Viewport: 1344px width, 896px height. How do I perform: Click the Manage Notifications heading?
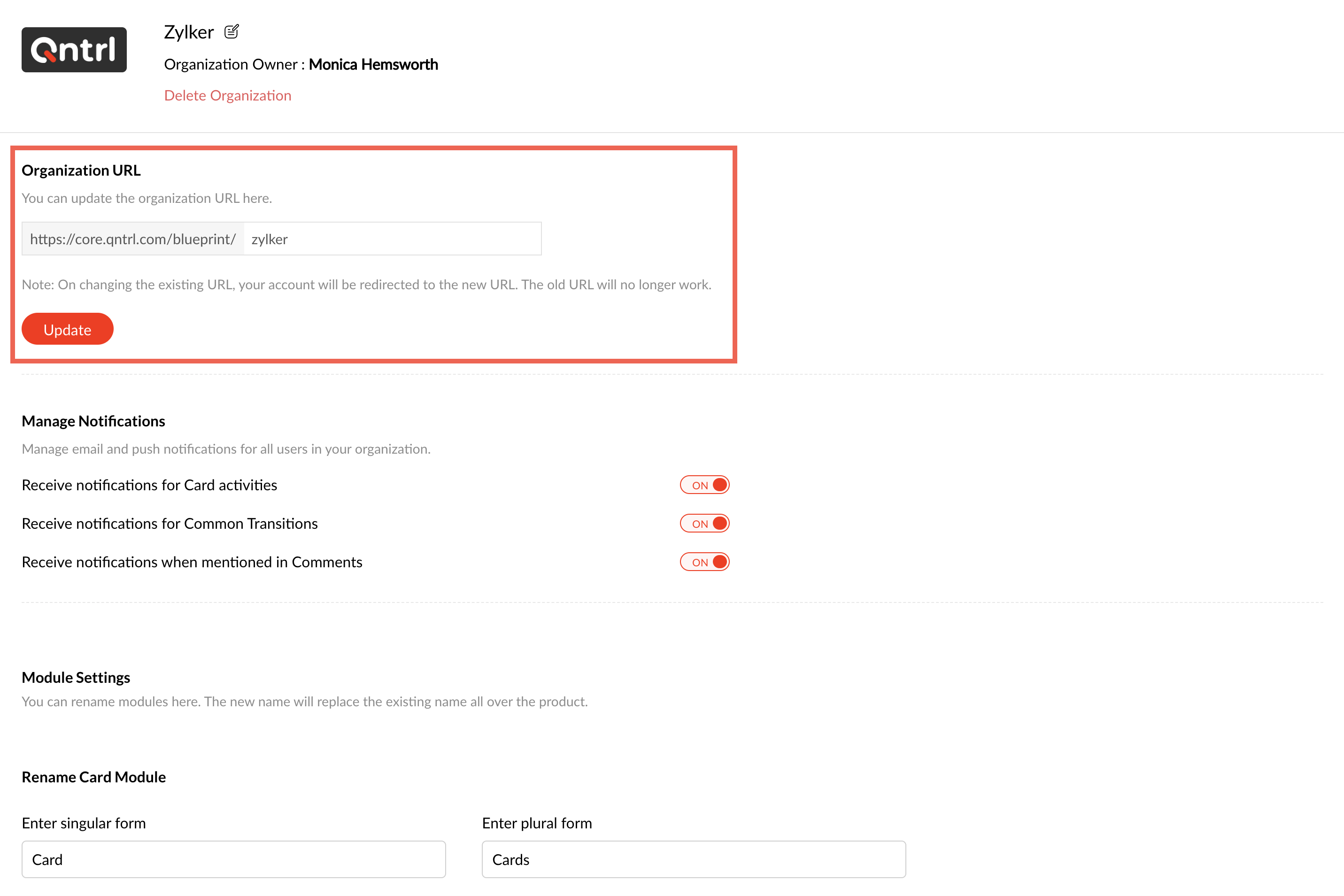[93, 421]
